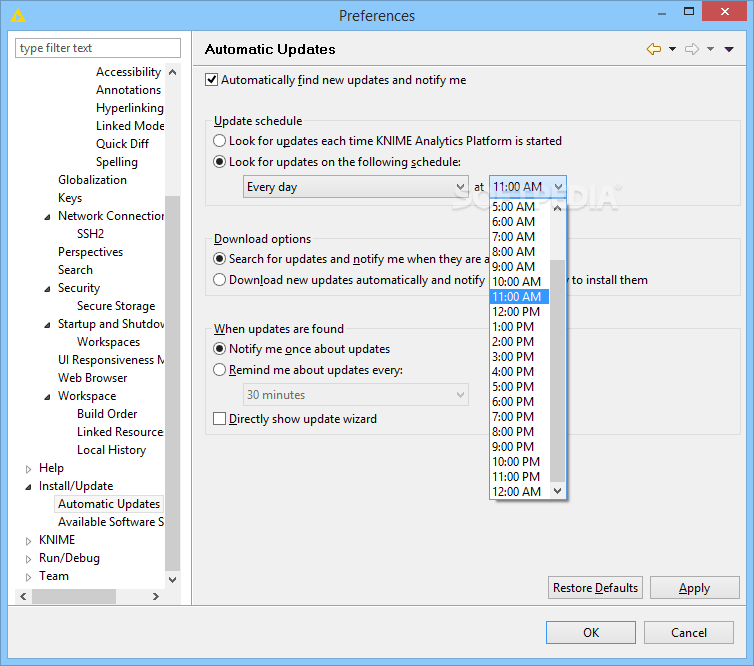The image size is (754, 666).
Task: Click tree horizontal scroll left arrow
Action: [23, 596]
